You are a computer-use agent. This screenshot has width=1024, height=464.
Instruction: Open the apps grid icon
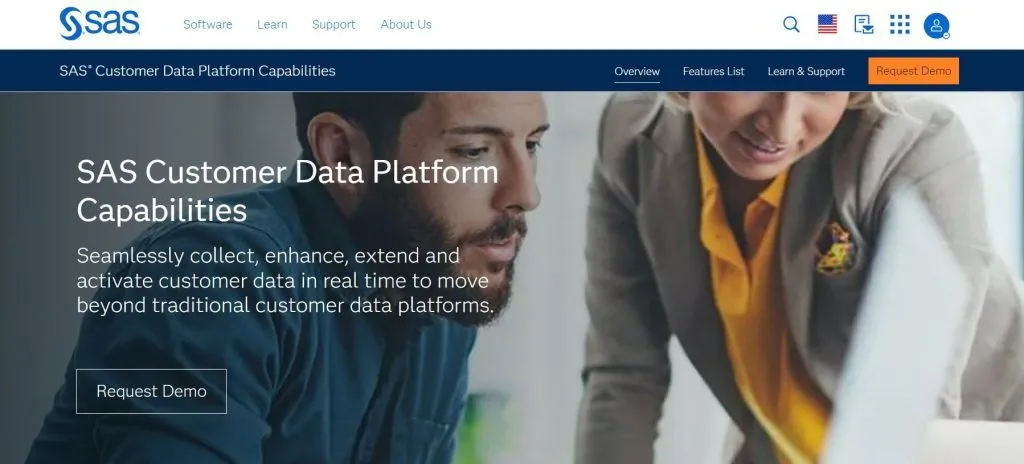coord(899,25)
